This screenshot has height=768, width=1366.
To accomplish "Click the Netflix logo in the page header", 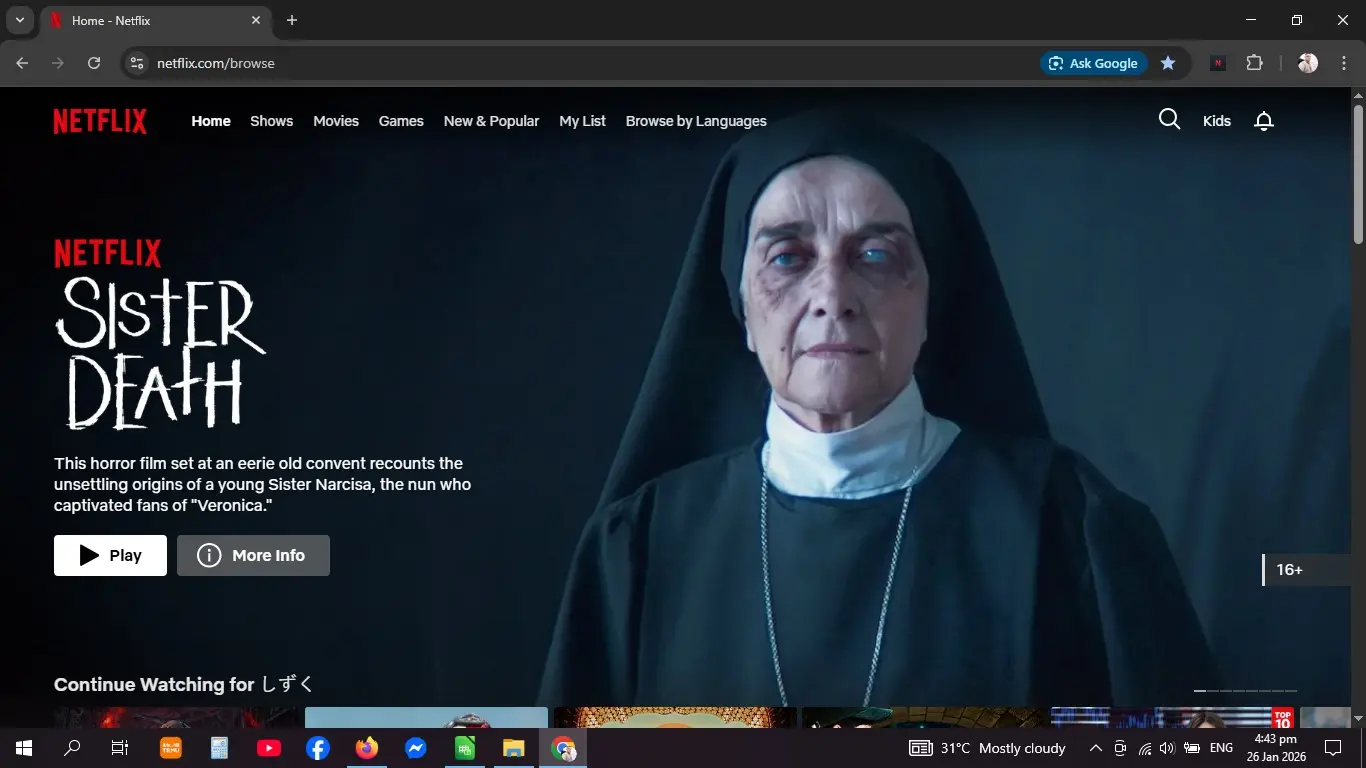I will pyautogui.click(x=100, y=121).
